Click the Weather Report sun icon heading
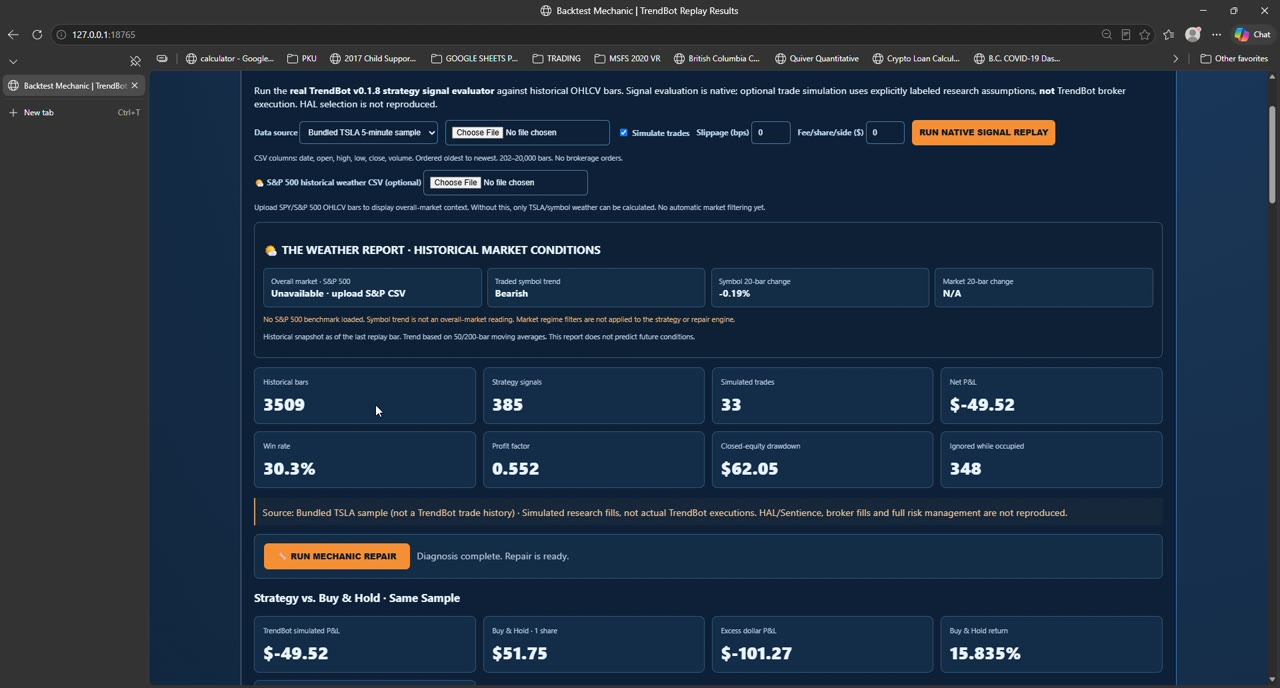The width and height of the screenshot is (1280, 688). (x=270, y=250)
